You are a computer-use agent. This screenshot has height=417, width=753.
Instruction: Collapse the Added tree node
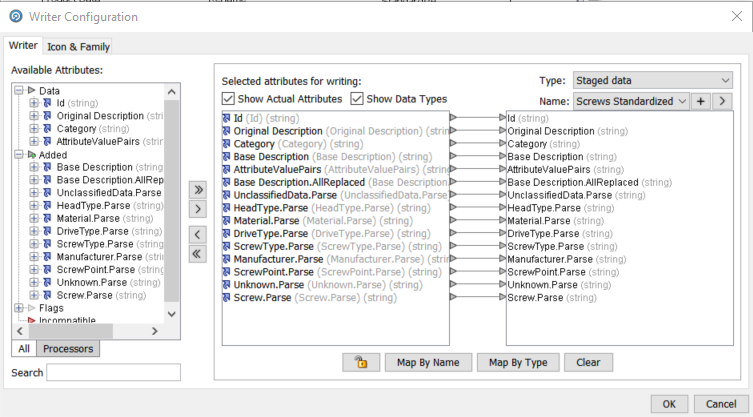tap(18, 155)
